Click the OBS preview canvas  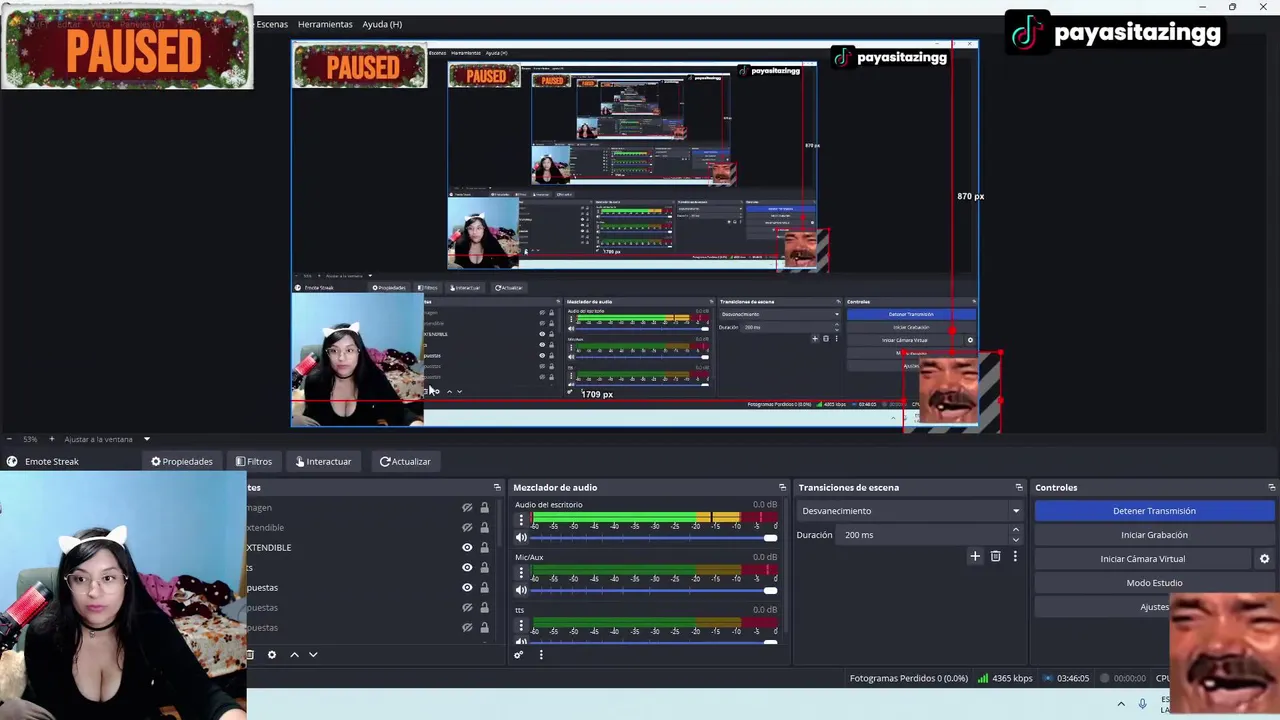coord(634,234)
